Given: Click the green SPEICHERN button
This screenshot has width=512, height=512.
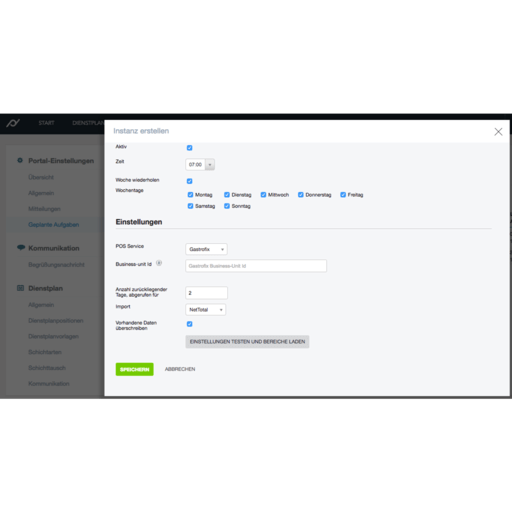Looking at the screenshot, I should click(135, 369).
